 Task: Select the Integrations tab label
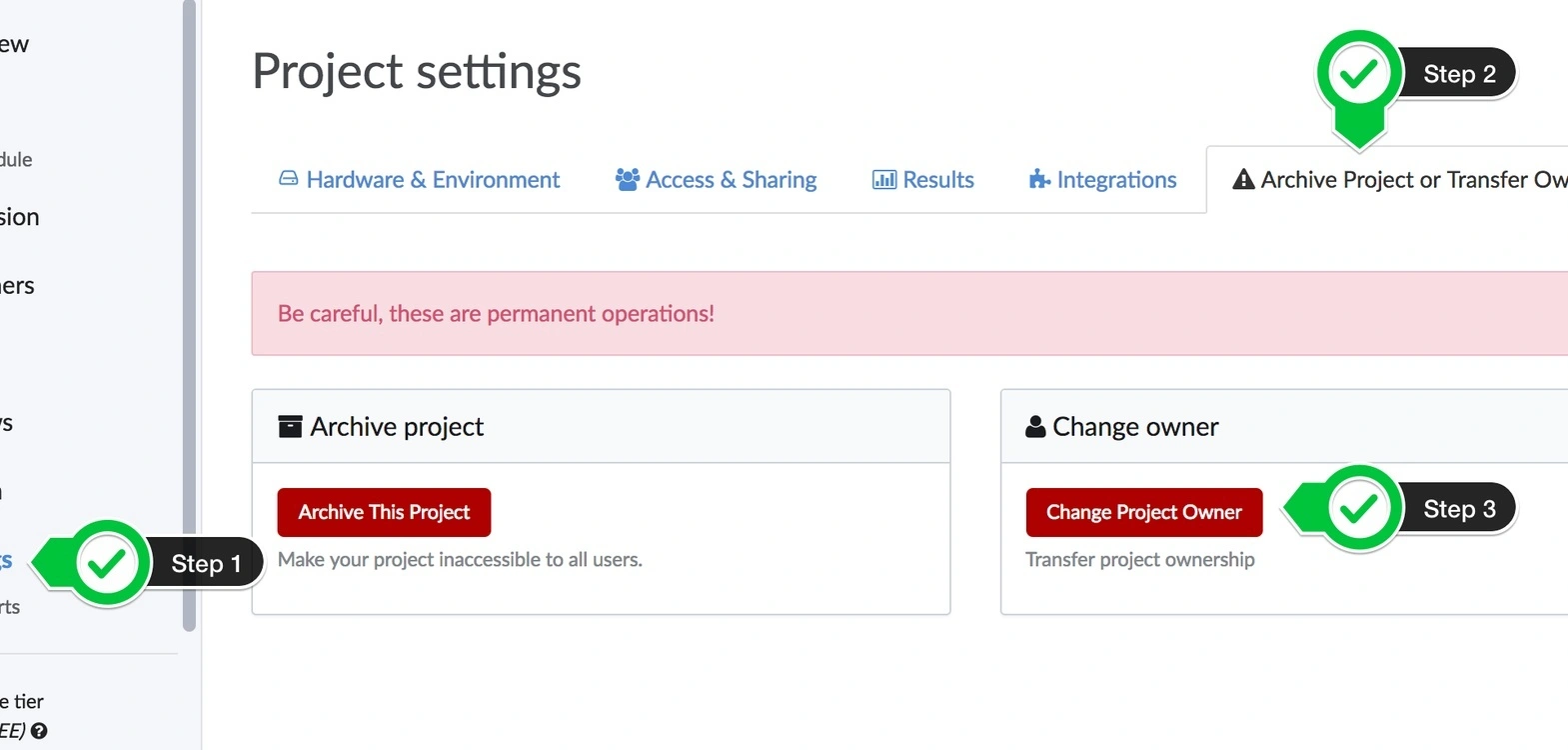tap(1116, 180)
